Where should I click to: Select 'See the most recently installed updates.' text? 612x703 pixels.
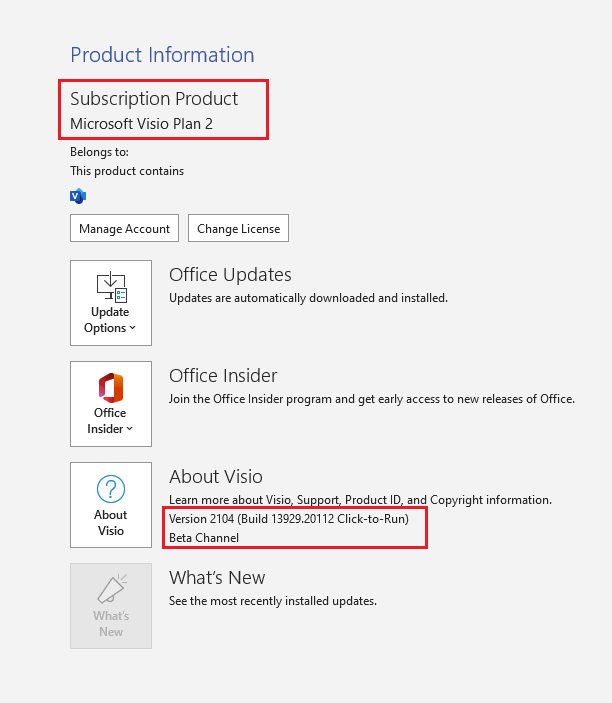273,601
